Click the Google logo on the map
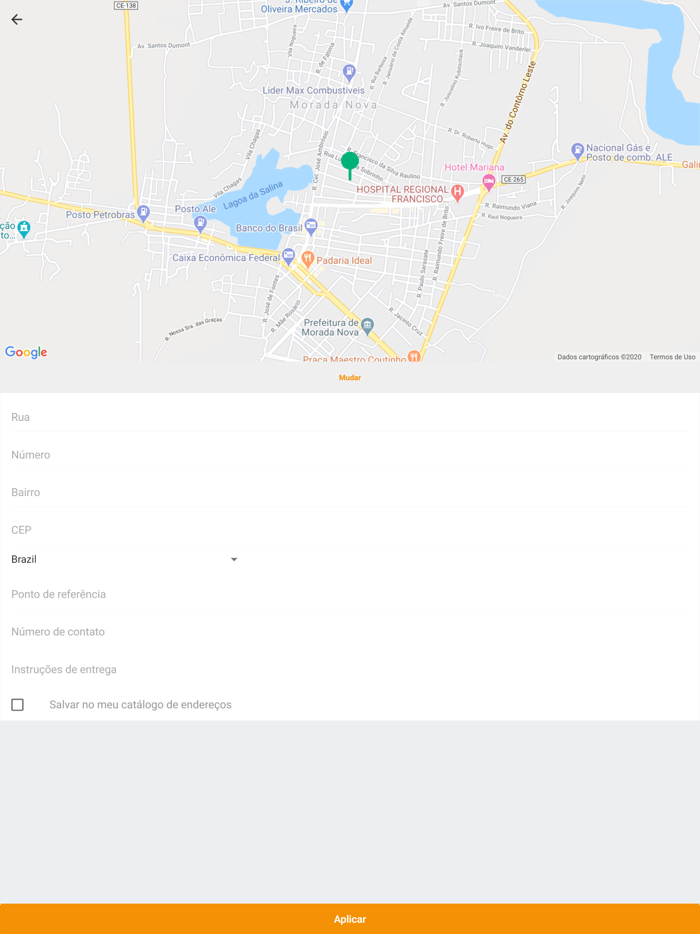The height and width of the screenshot is (934, 700). click(26, 352)
